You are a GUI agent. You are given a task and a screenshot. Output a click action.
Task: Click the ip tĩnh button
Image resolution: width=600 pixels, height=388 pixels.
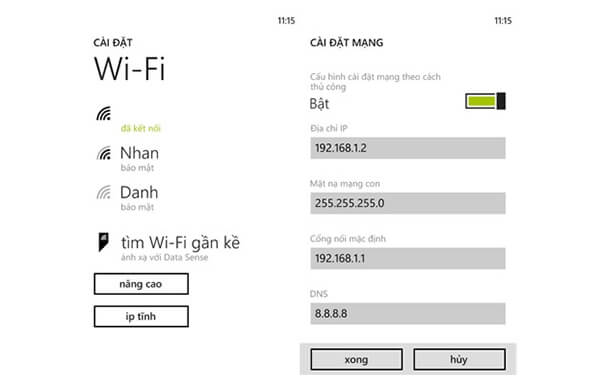click(141, 316)
